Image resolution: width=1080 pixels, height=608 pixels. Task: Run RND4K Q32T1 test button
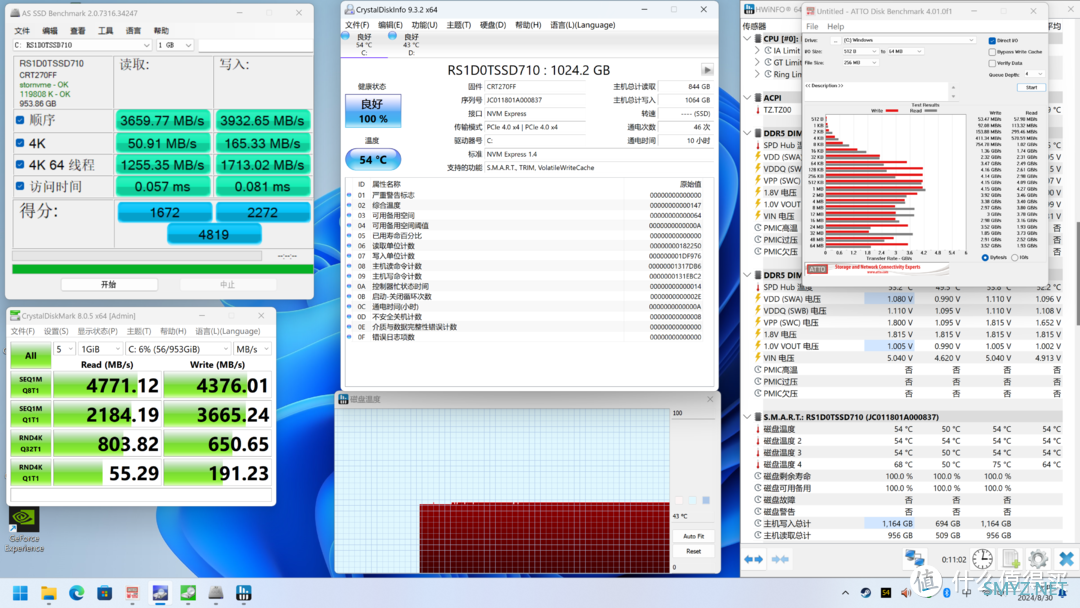30,443
